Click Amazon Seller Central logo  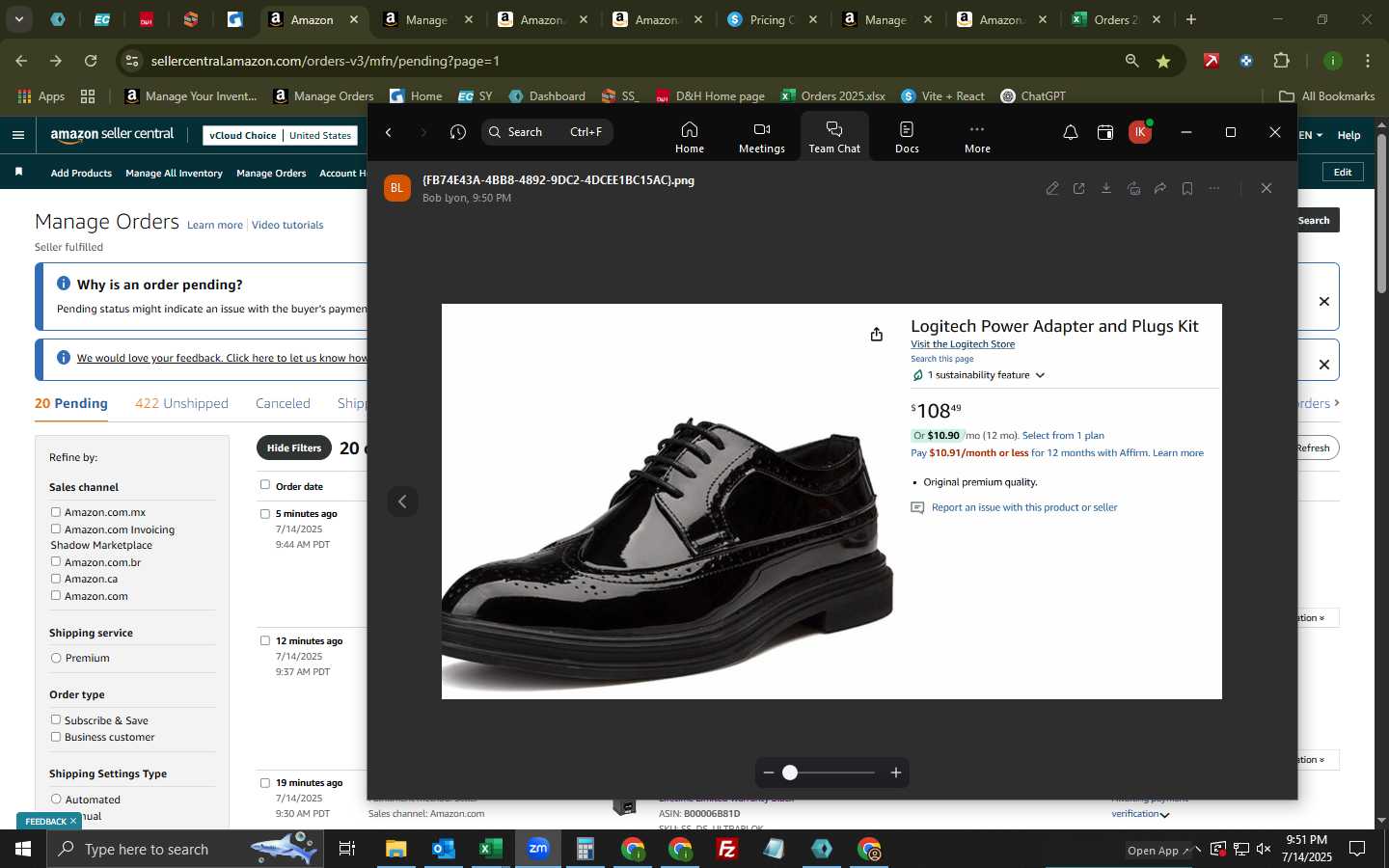click(112, 135)
